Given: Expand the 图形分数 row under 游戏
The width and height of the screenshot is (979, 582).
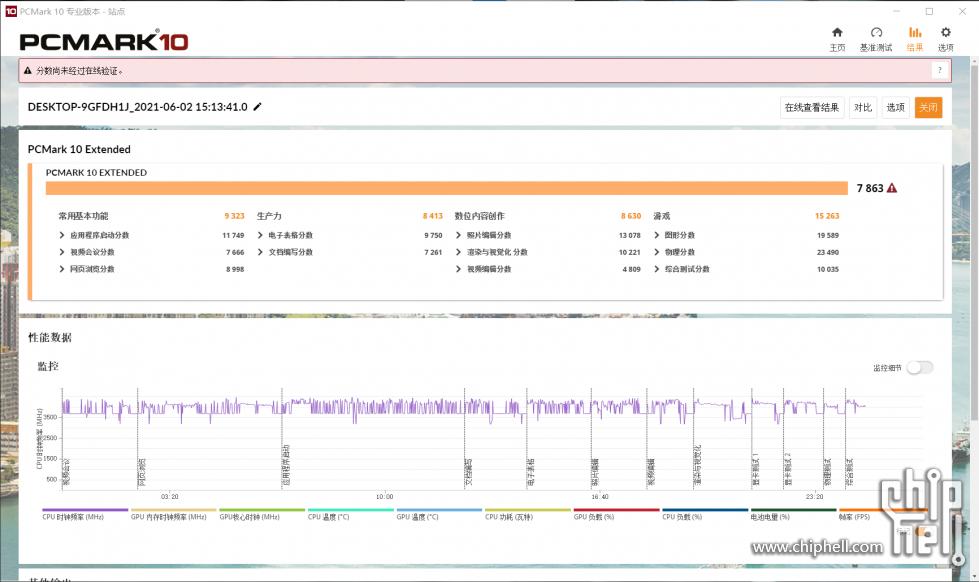Looking at the screenshot, I should (x=678, y=235).
